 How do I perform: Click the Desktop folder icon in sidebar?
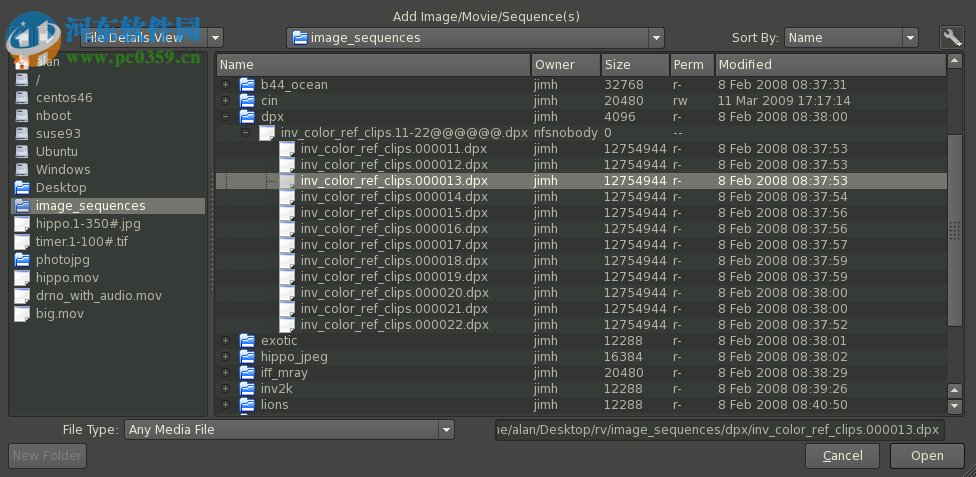click(22, 187)
